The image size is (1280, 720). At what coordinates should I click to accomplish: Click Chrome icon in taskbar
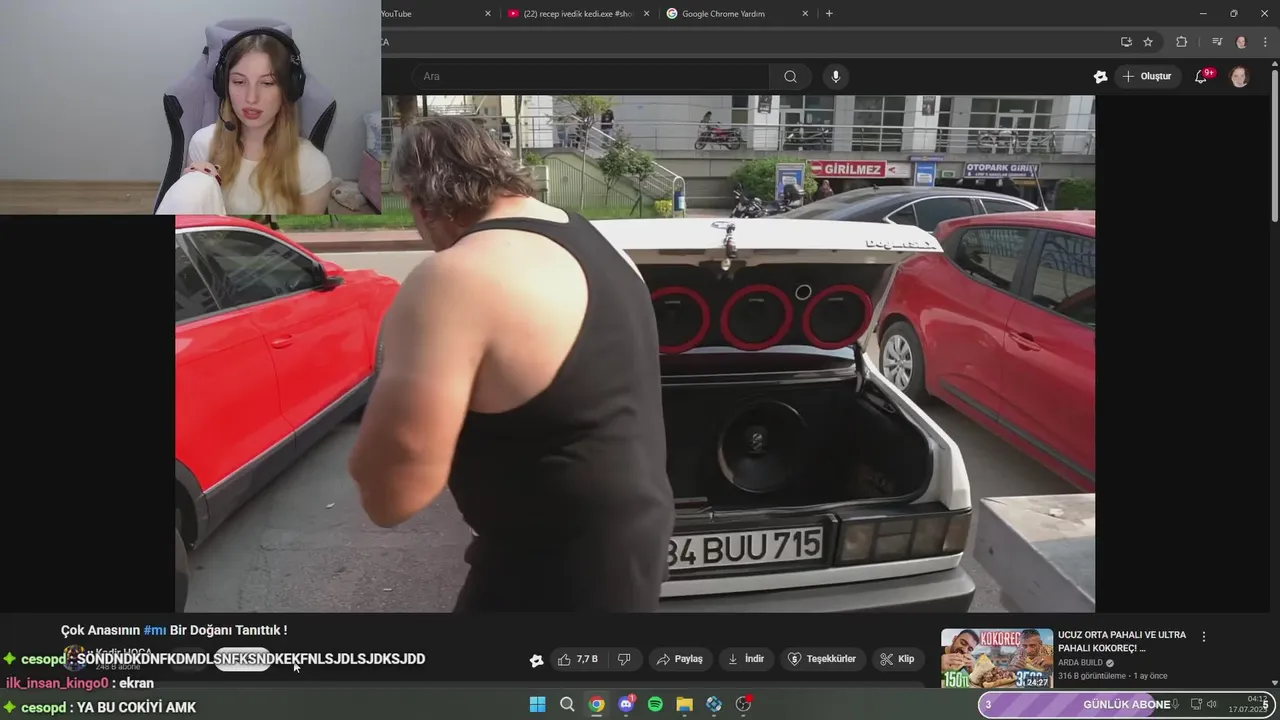coord(596,704)
